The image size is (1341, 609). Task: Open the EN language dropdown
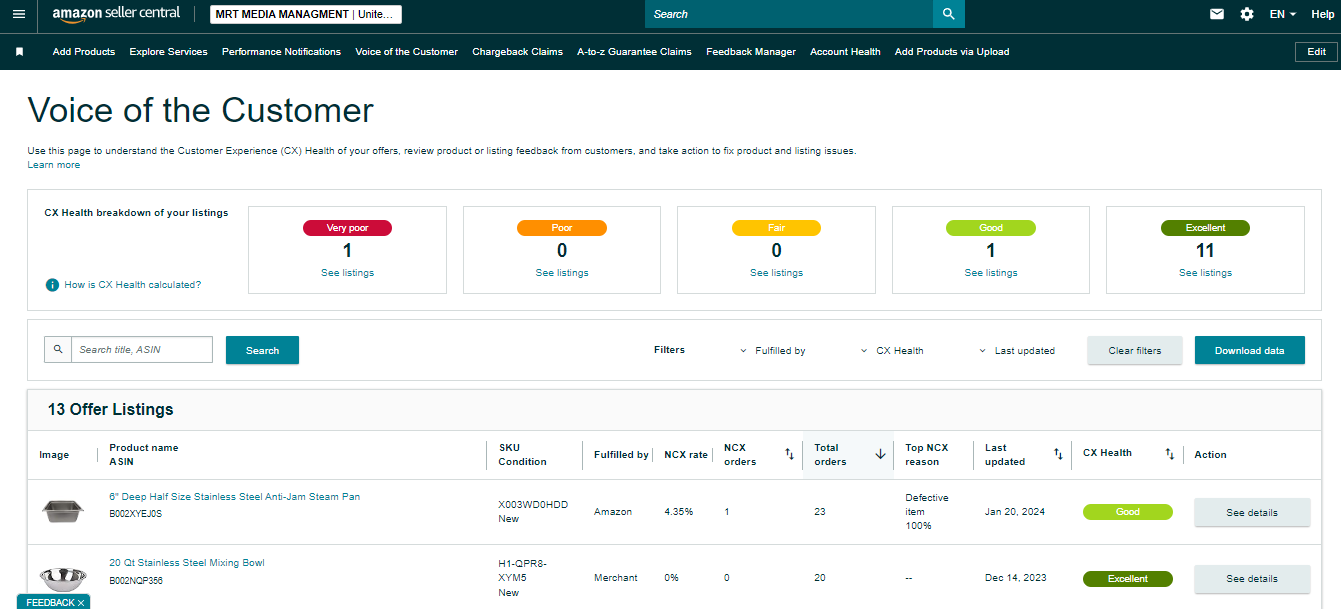(x=1283, y=14)
